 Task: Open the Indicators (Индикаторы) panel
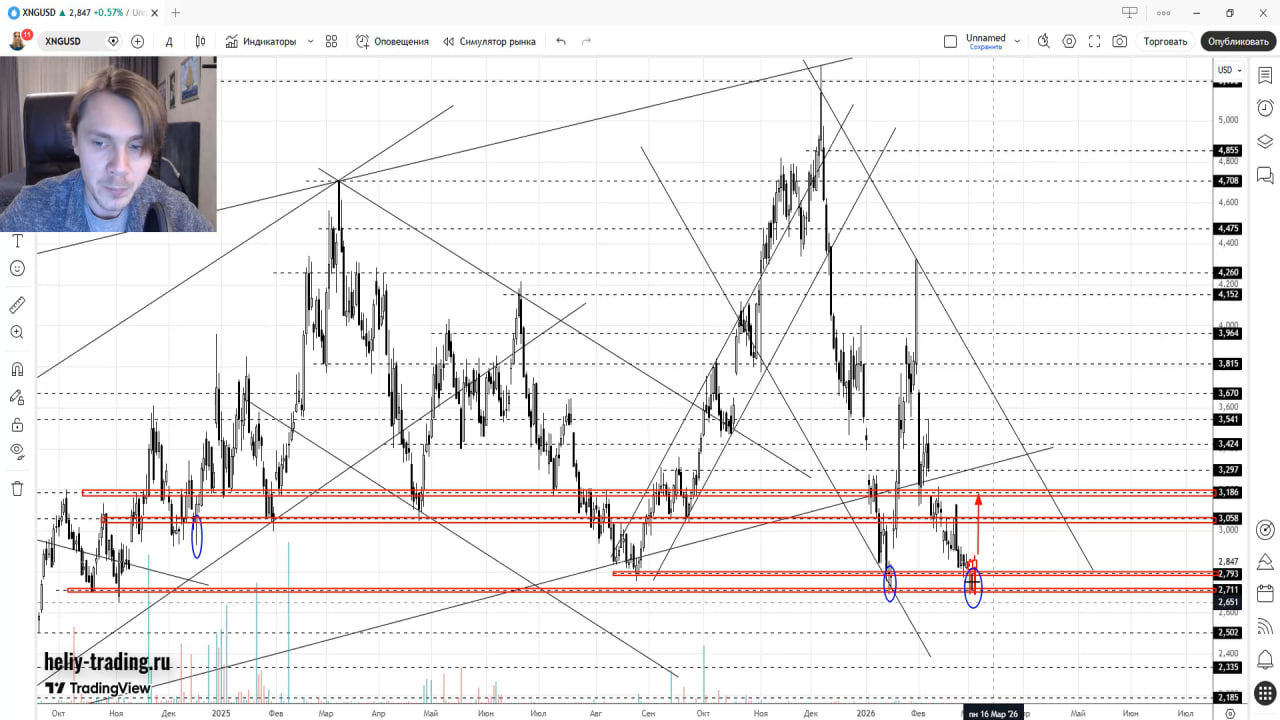[x=261, y=41]
